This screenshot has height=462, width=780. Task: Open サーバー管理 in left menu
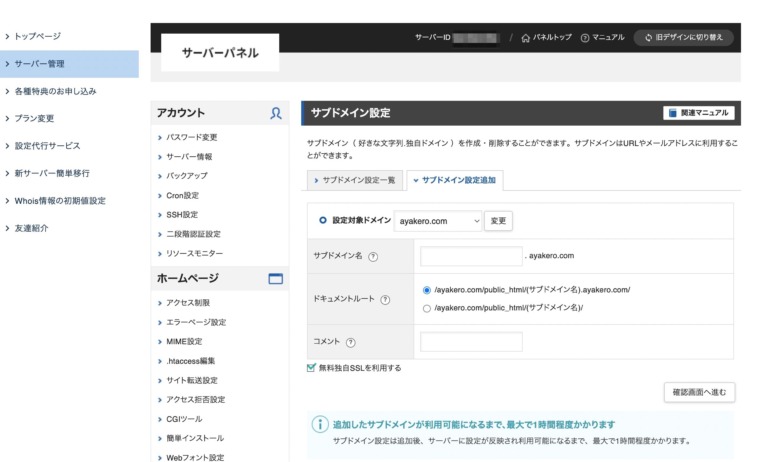click(69, 64)
